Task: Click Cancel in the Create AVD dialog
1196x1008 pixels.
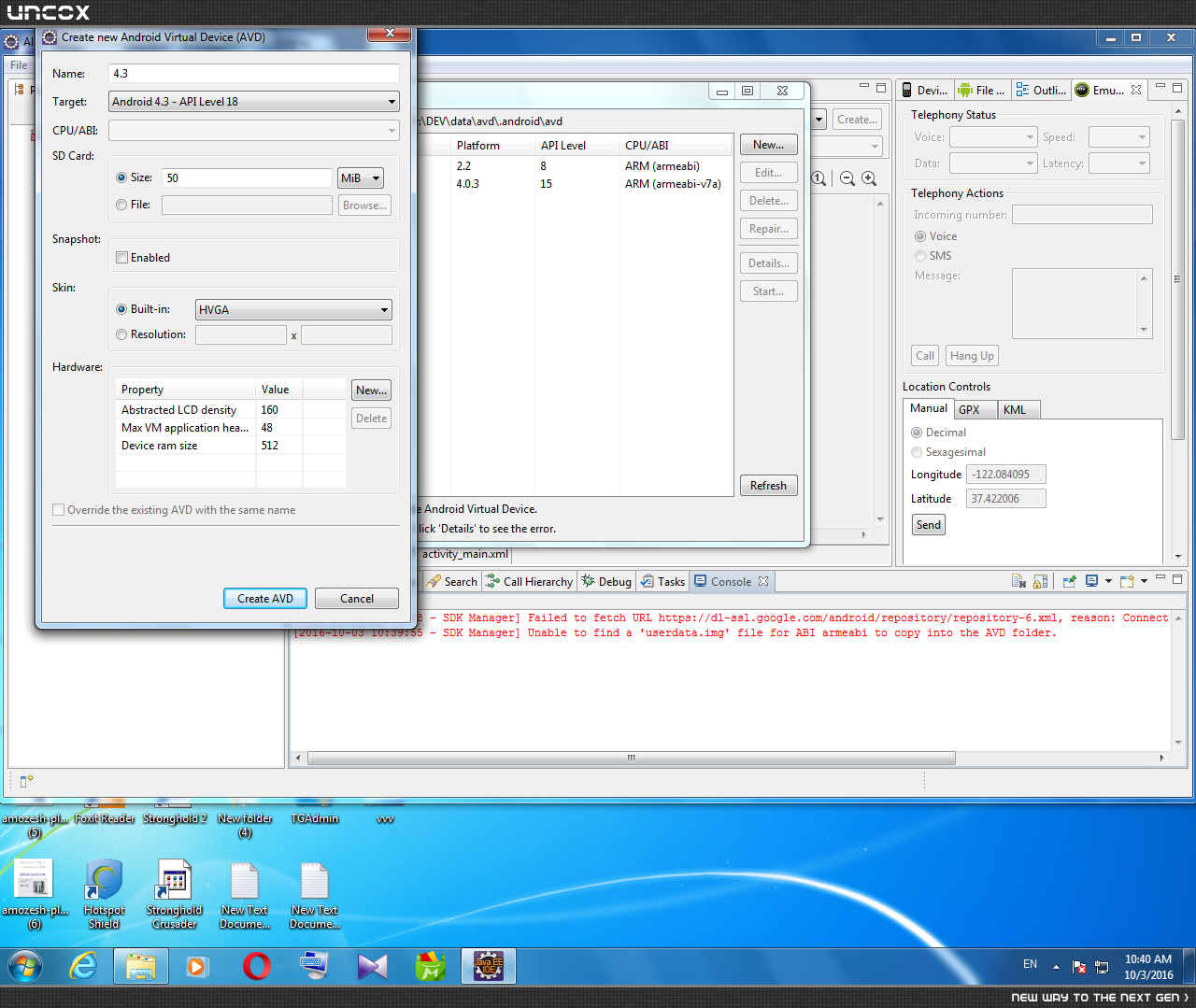Action: click(x=357, y=599)
